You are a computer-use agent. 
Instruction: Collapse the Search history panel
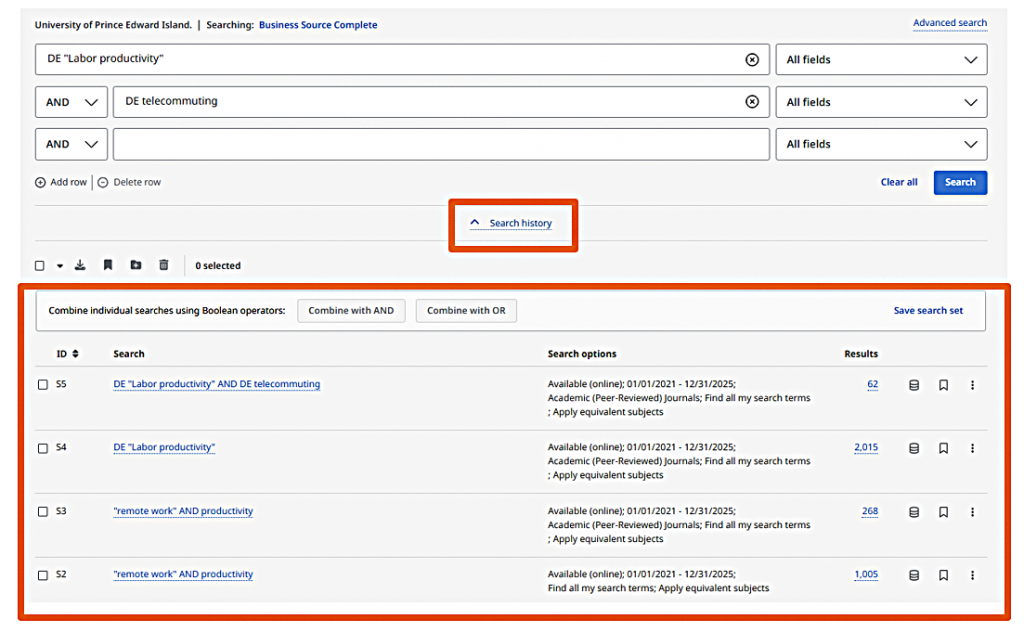coord(511,223)
